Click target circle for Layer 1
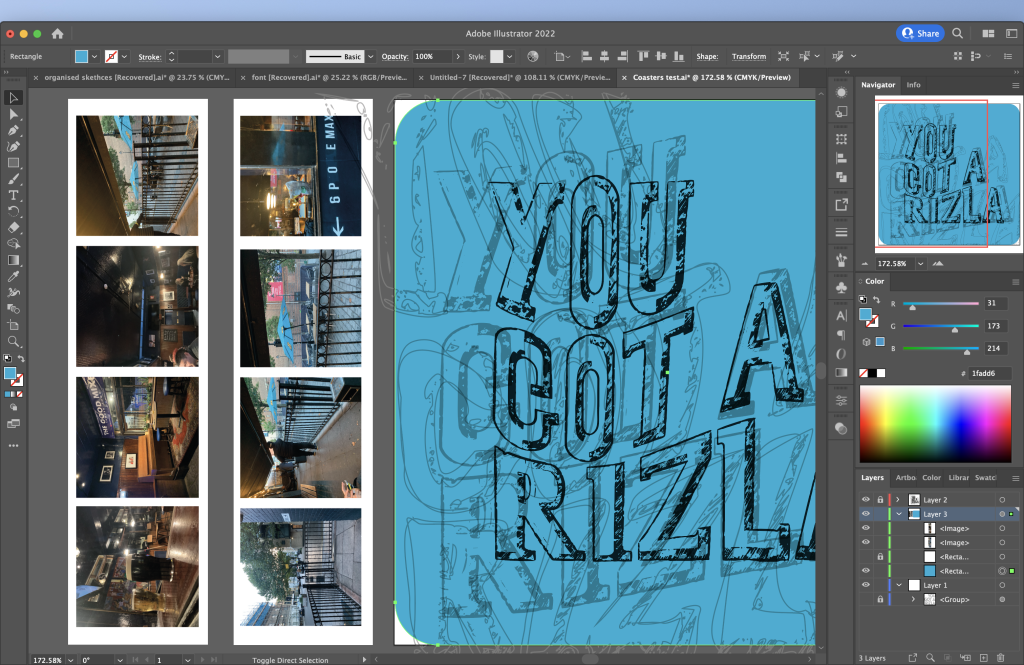The width and height of the screenshot is (1024, 665). [x=1002, y=585]
